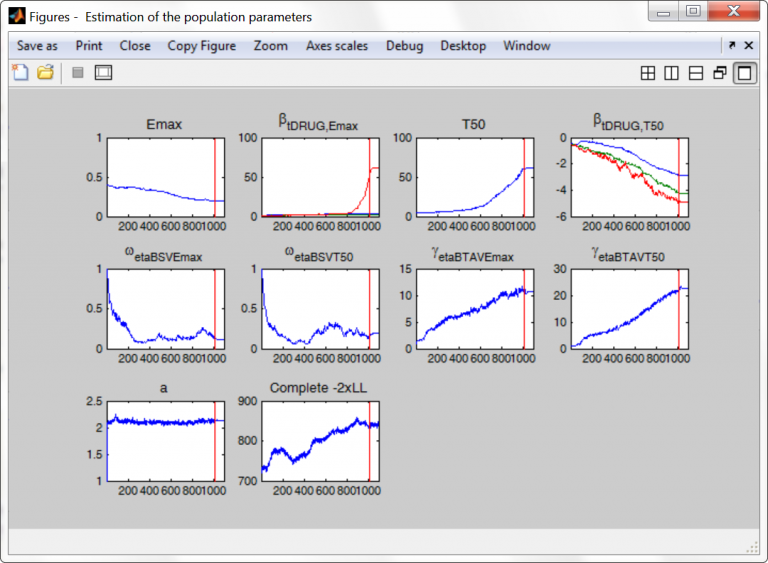Select the float/cascade figures layout icon
768x563 pixels.
(x=720, y=73)
